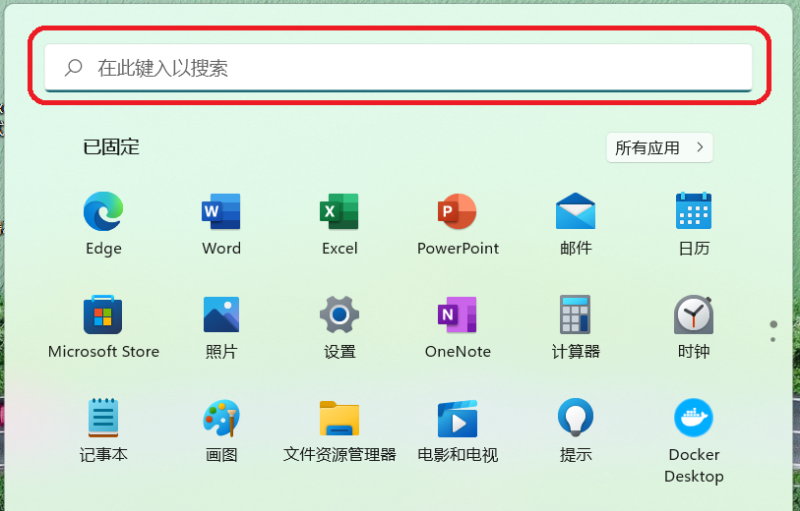Click the magnifier icon in search box
Screen dimensions: 800x511
[x=73, y=68]
